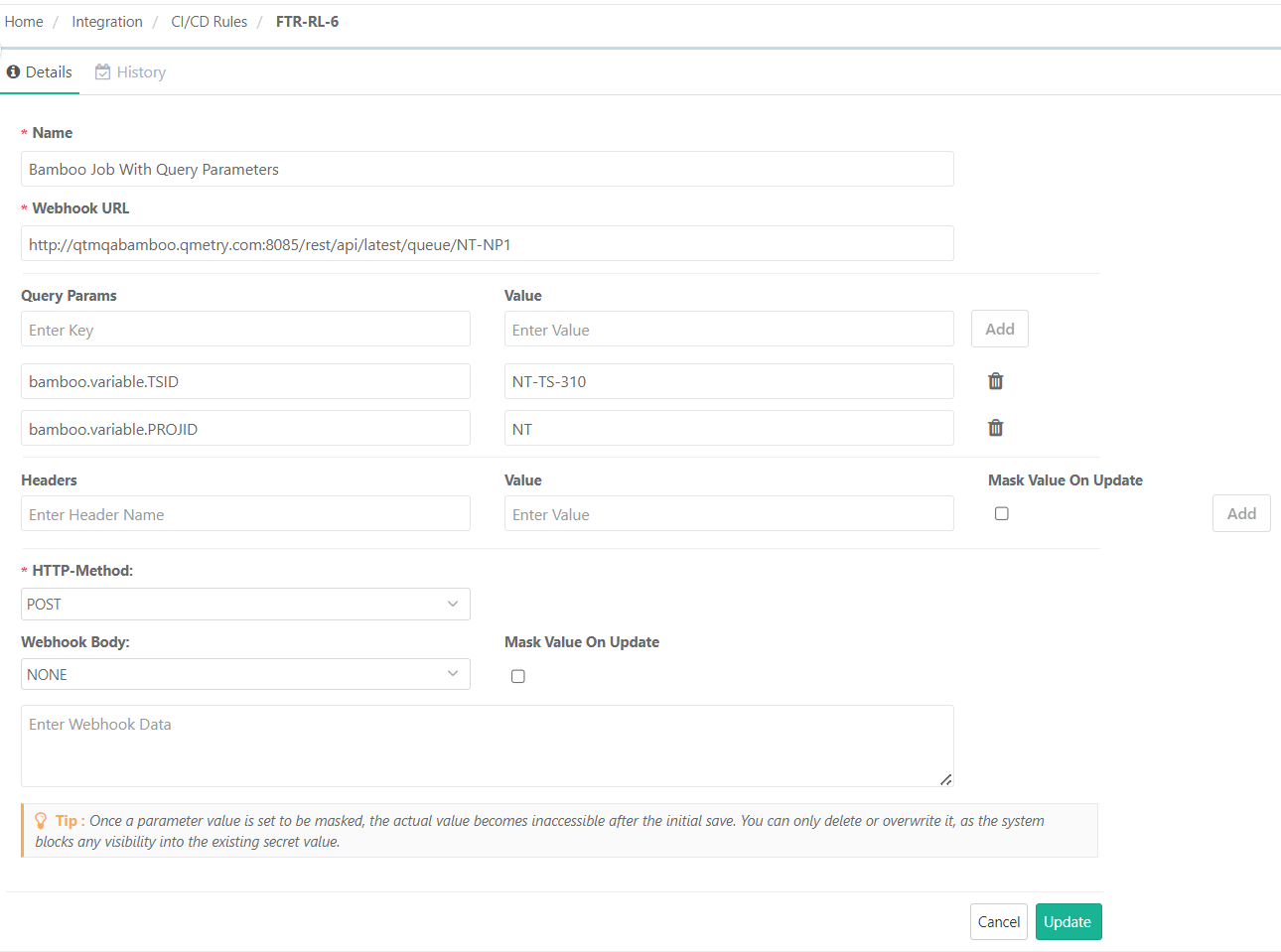The height and width of the screenshot is (952, 1281).
Task: Click the info icon on the Details tab
Action: tap(13, 71)
